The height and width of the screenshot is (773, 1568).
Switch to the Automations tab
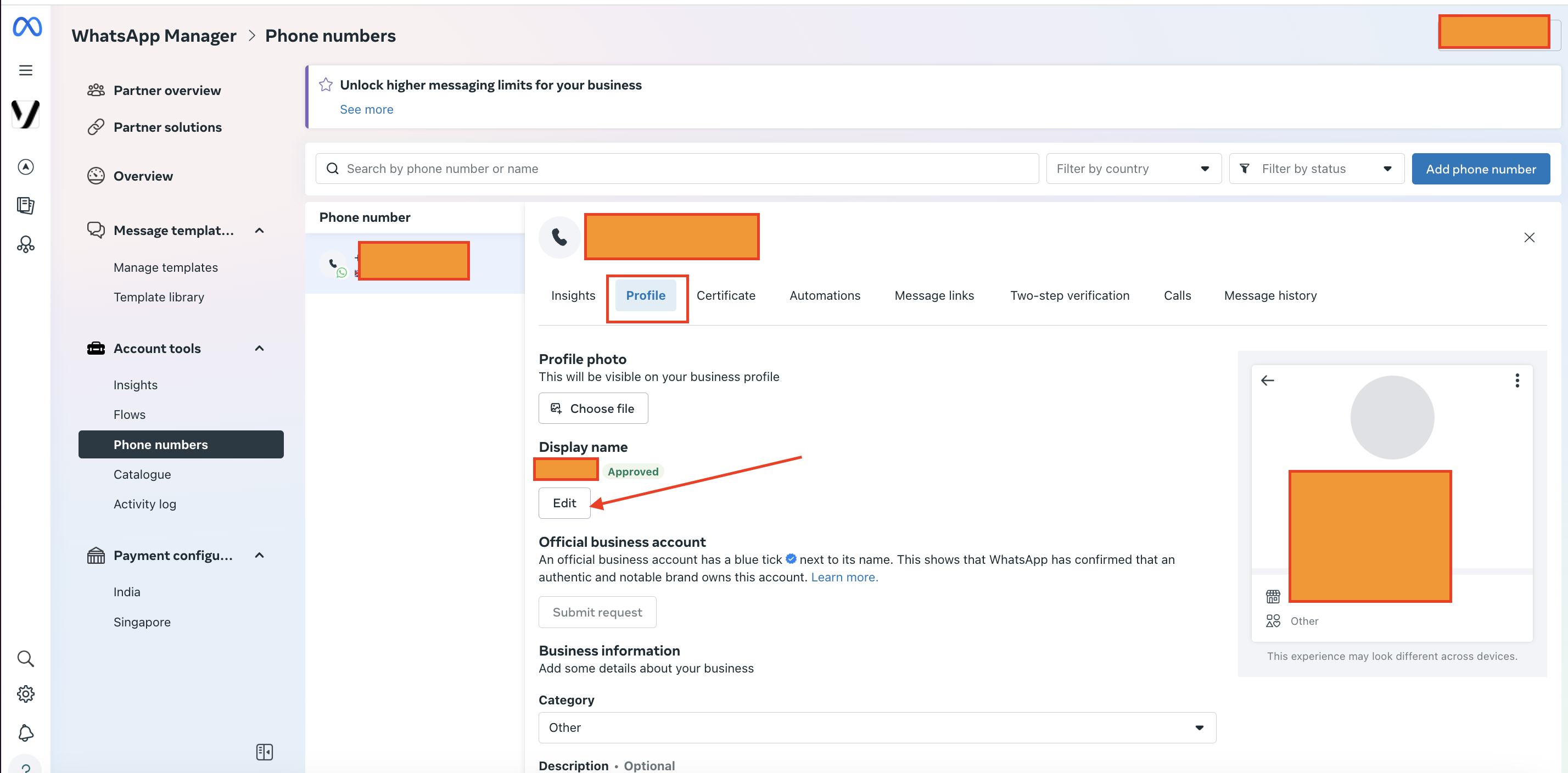point(825,295)
